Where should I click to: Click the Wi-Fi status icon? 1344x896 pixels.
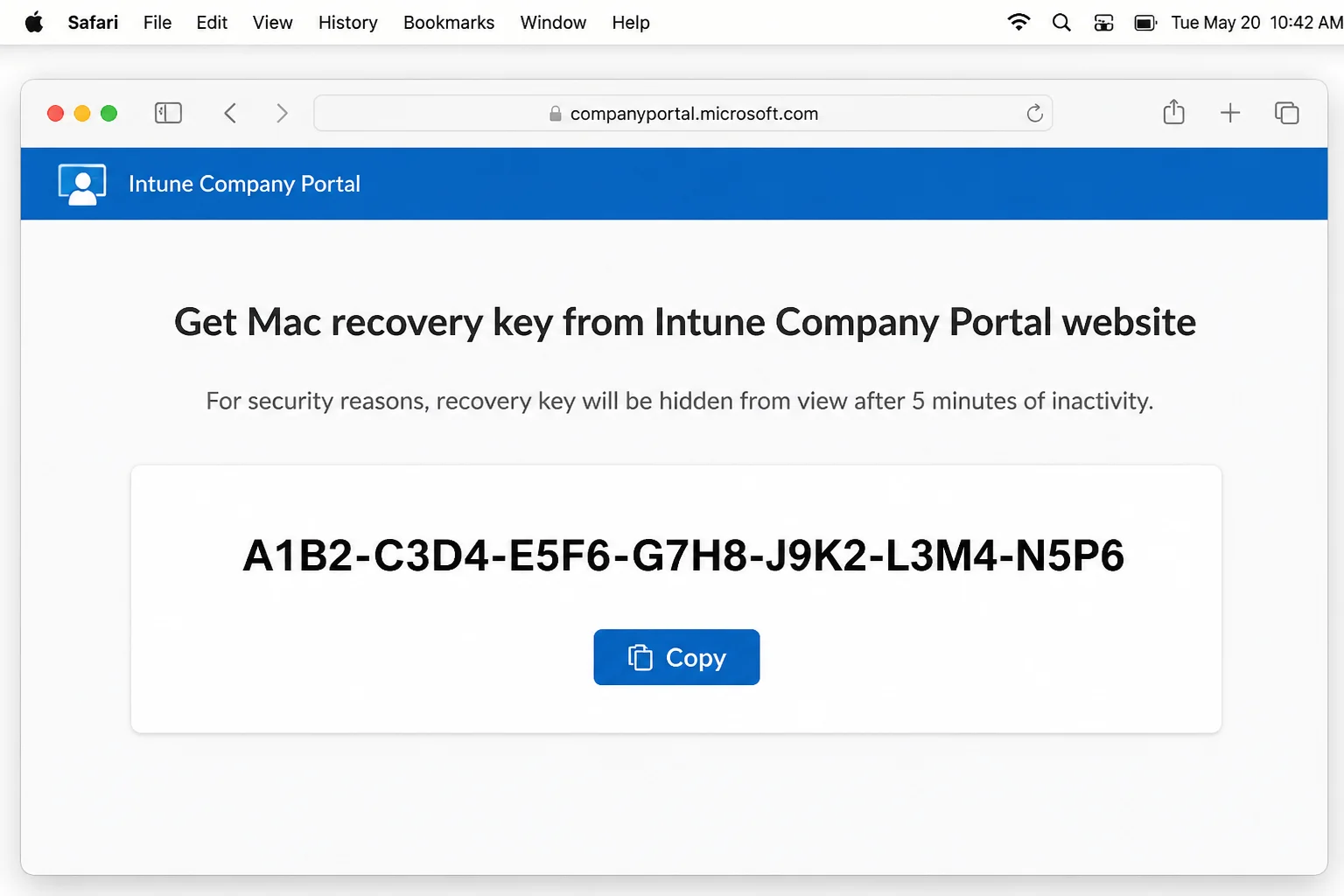(1018, 22)
